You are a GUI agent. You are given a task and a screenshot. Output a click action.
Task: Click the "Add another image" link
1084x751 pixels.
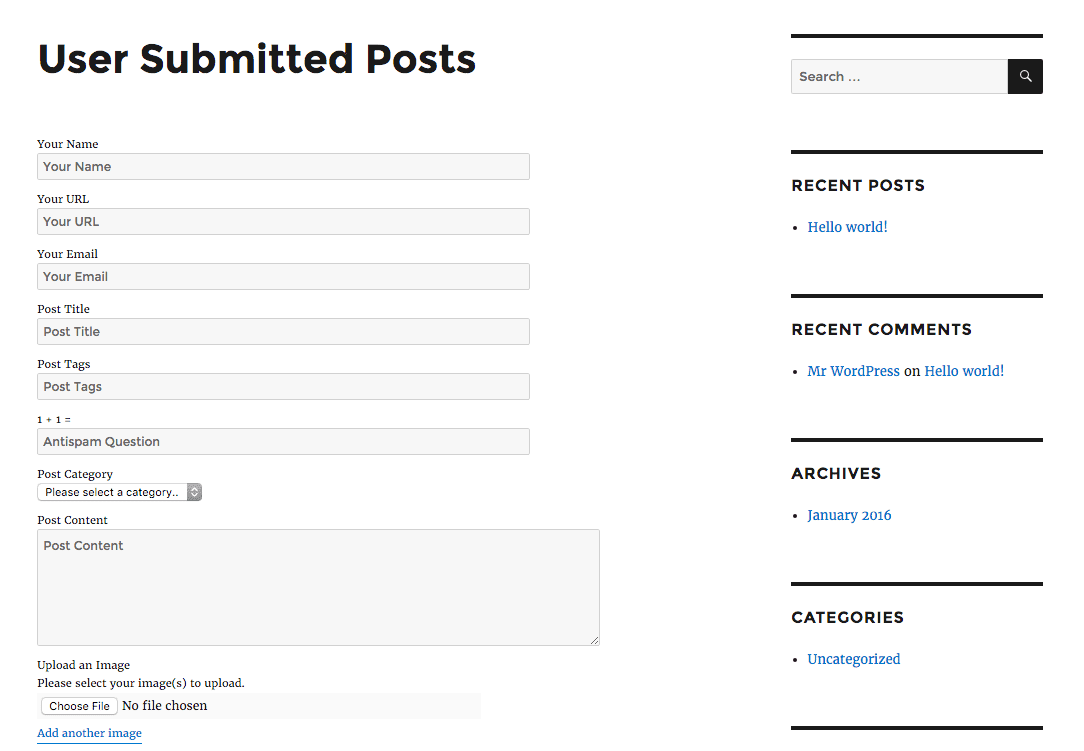click(89, 733)
